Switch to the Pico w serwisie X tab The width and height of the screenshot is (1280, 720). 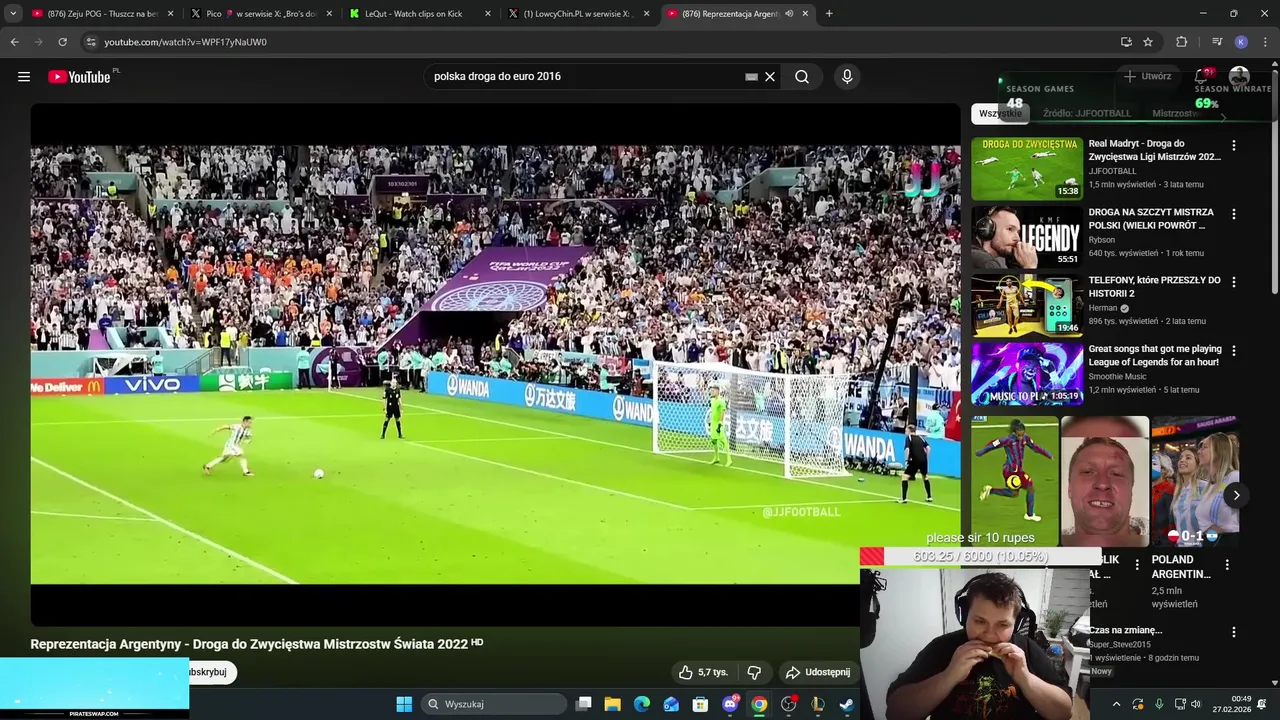(x=261, y=14)
